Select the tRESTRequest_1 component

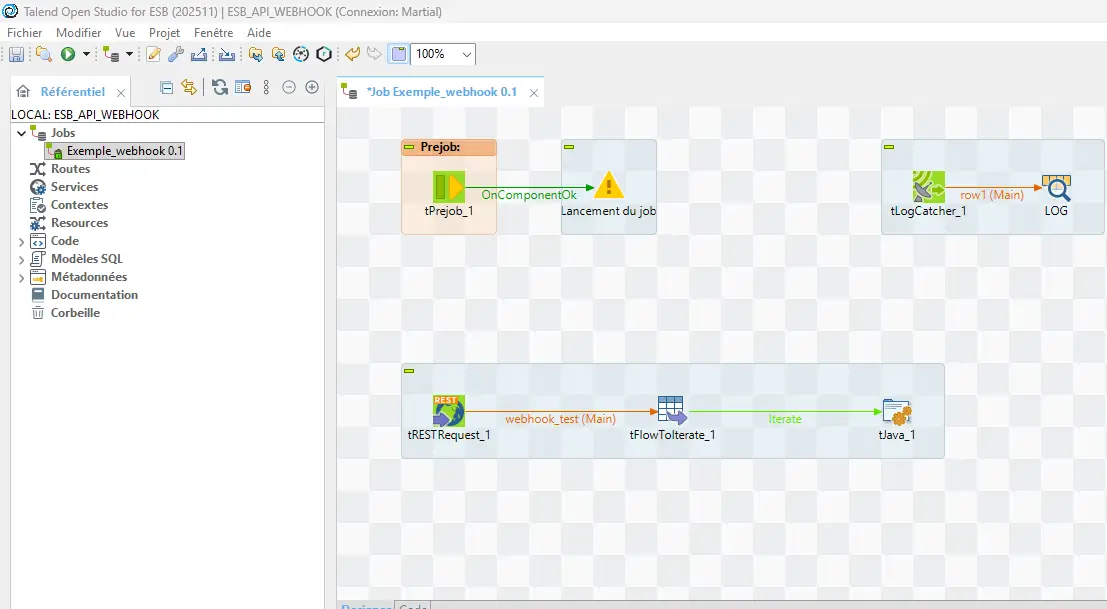[448, 410]
